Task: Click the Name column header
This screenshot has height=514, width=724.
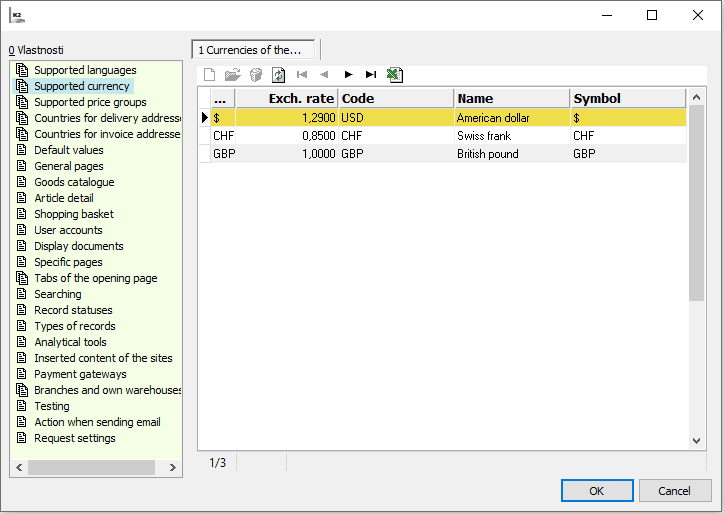Action: (513, 98)
